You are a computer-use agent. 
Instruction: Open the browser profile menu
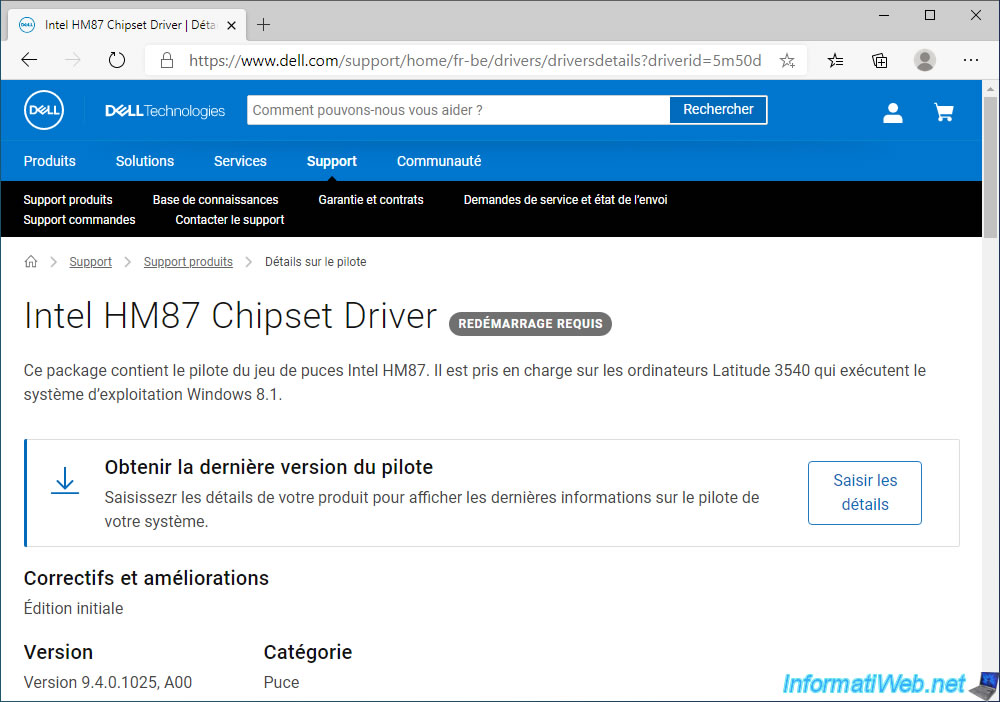point(925,61)
